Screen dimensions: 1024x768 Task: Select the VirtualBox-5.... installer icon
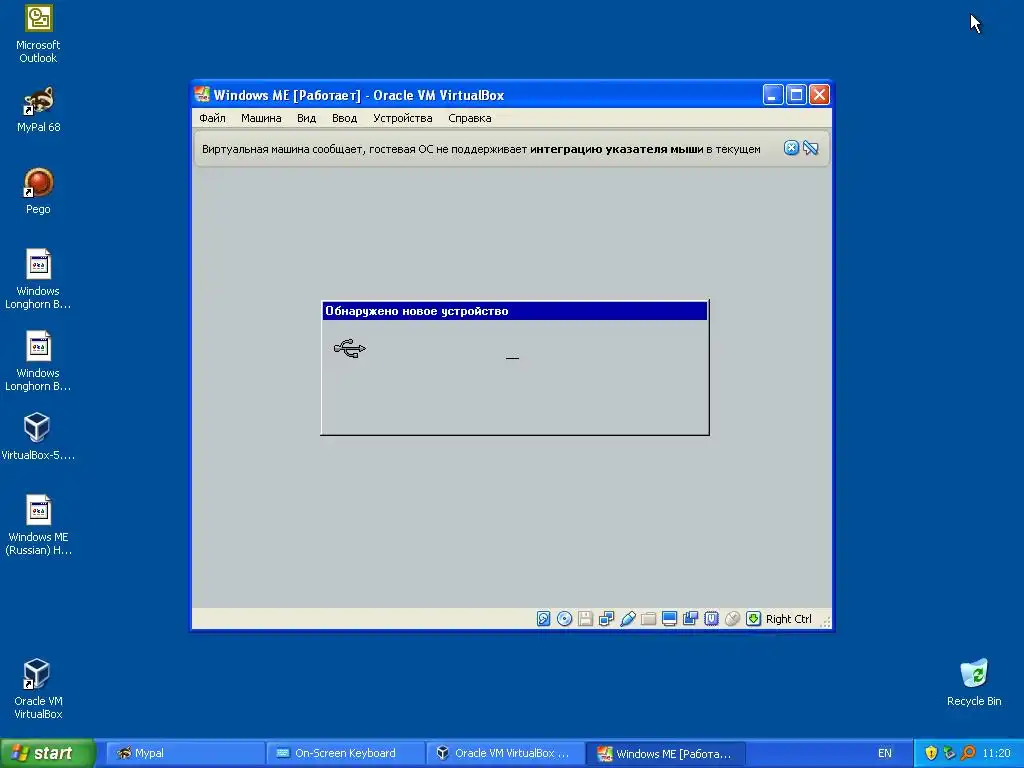click(38, 436)
